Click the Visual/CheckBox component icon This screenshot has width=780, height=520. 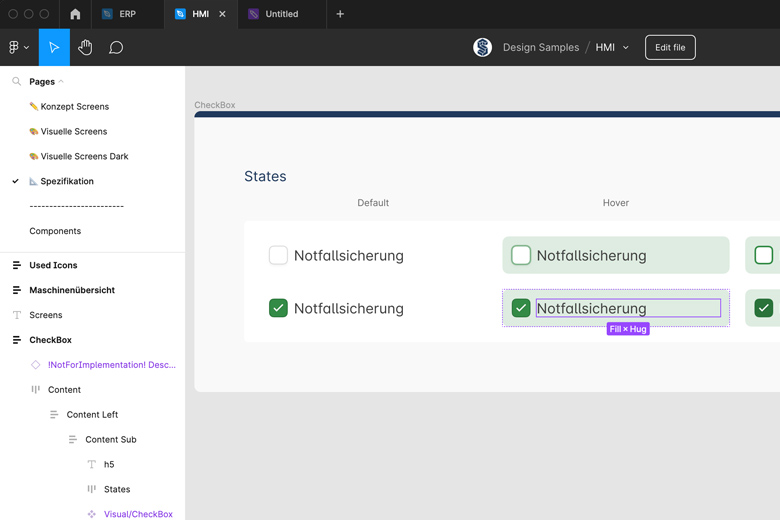coord(92,514)
